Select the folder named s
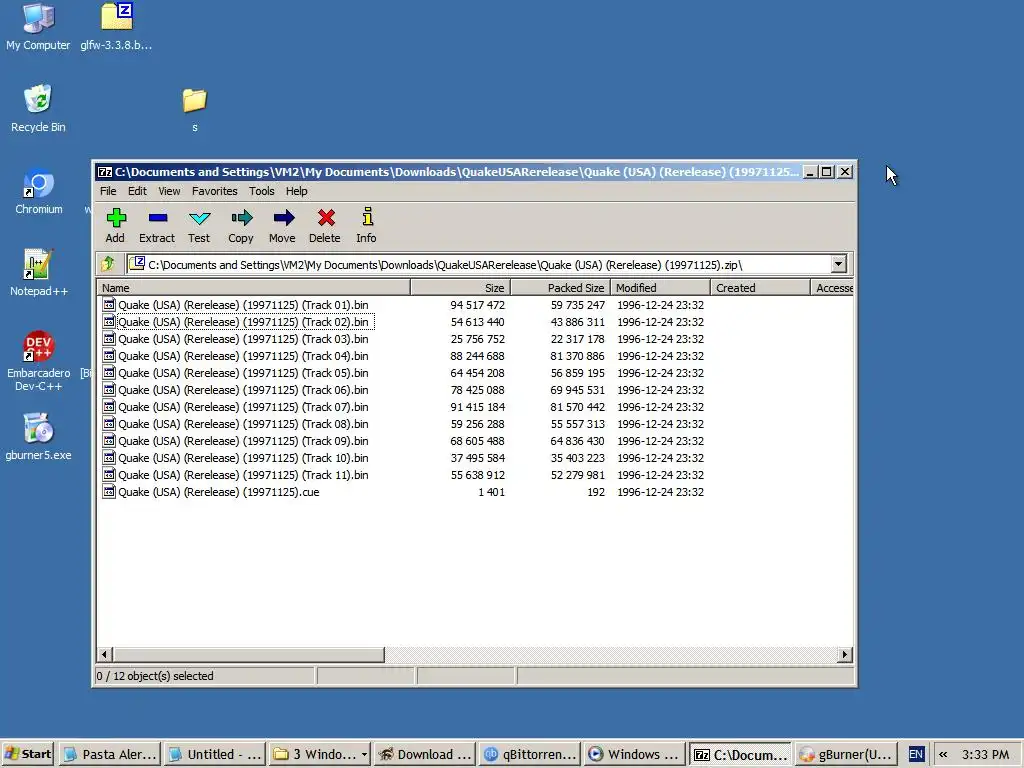 click(x=195, y=110)
